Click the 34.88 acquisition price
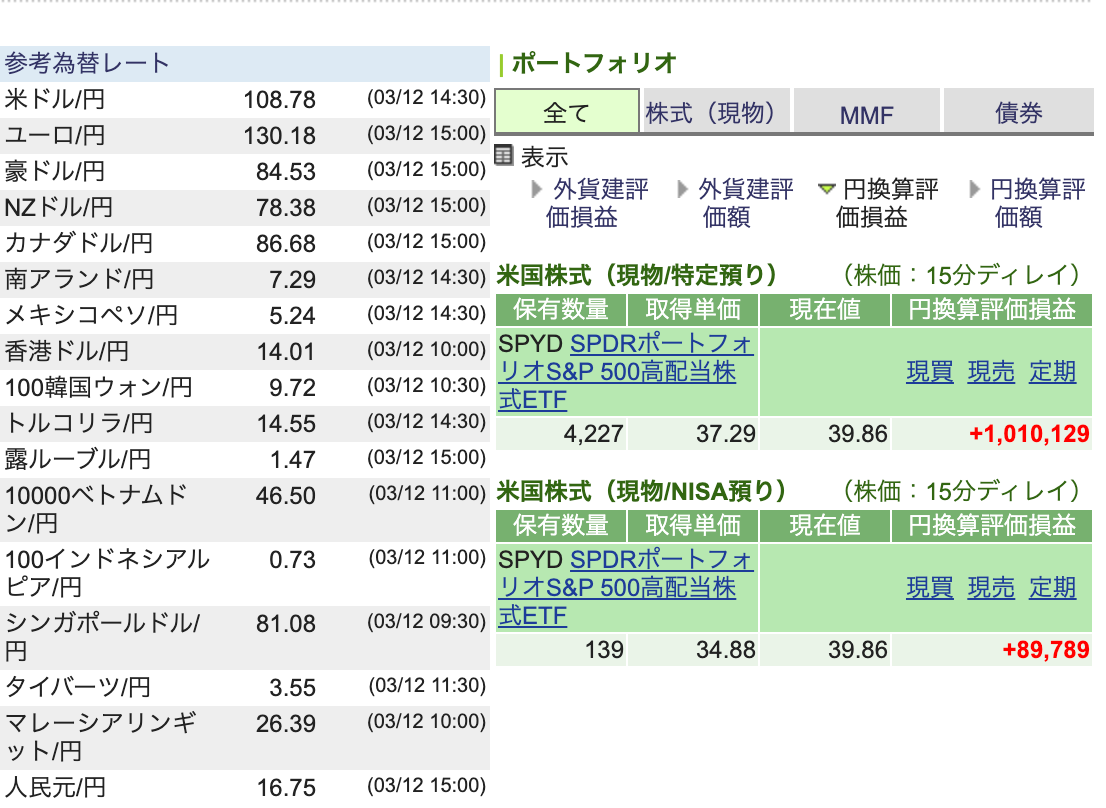1106x808 pixels. (x=726, y=649)
